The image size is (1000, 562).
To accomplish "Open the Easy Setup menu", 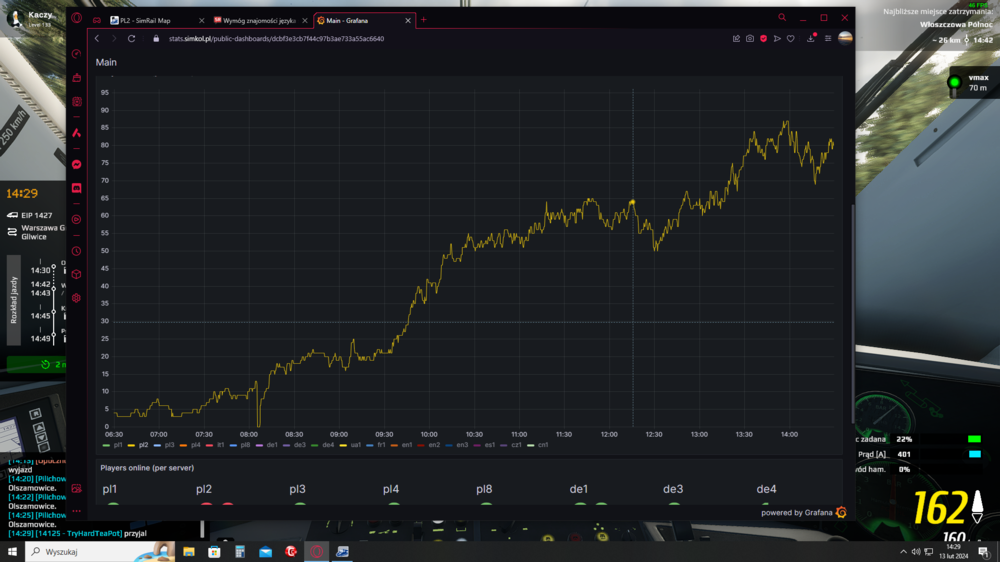I will click(x=828, y=39).
